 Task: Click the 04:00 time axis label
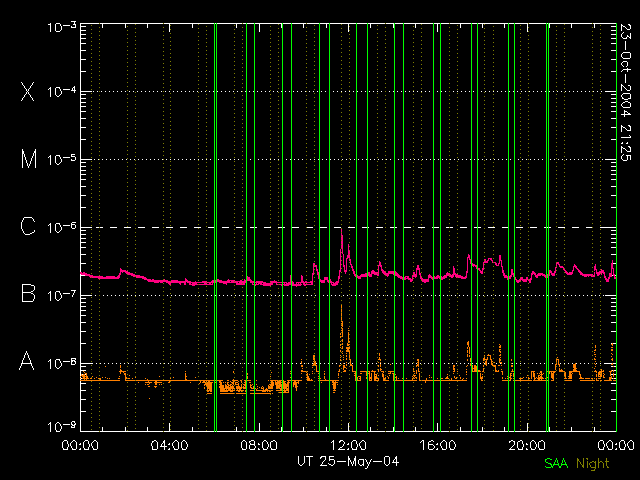point(169,445)
